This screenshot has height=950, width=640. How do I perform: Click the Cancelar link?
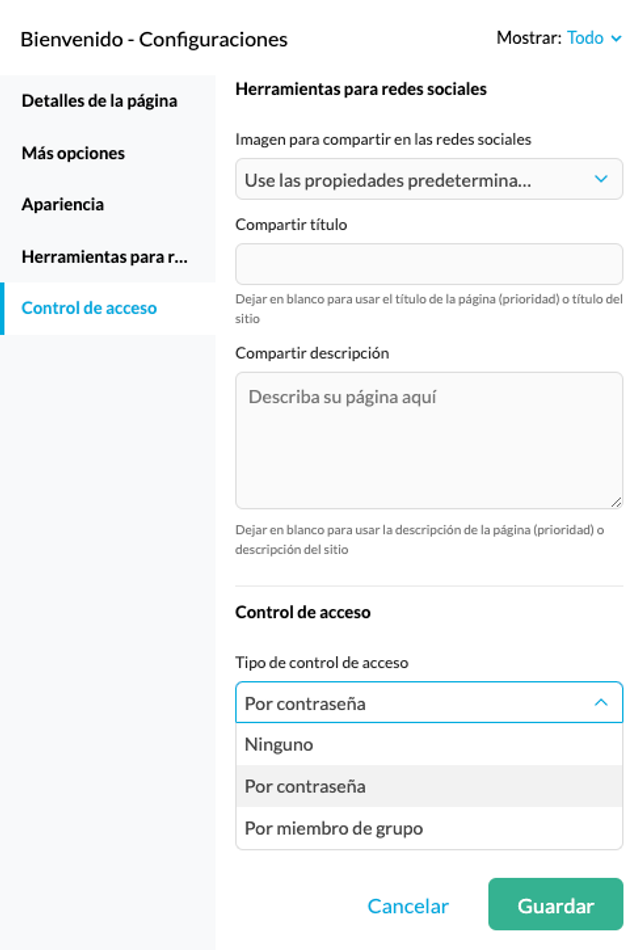point(408,906)
